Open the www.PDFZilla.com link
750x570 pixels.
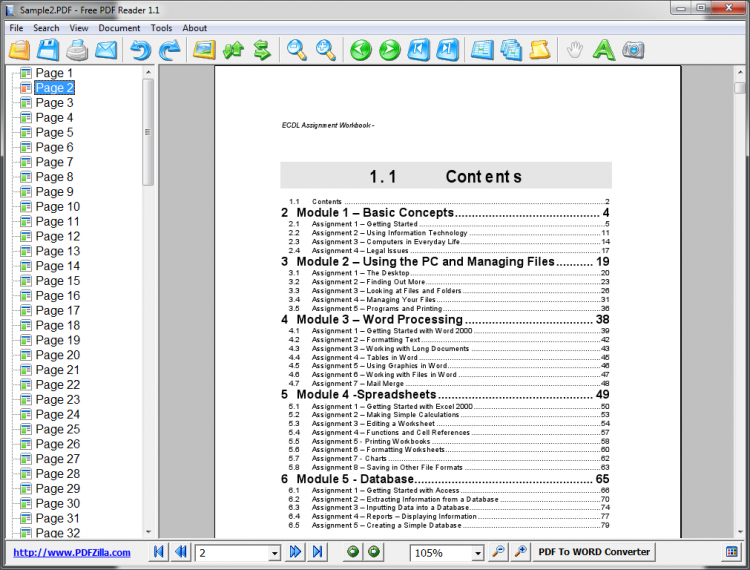point(71,552)
